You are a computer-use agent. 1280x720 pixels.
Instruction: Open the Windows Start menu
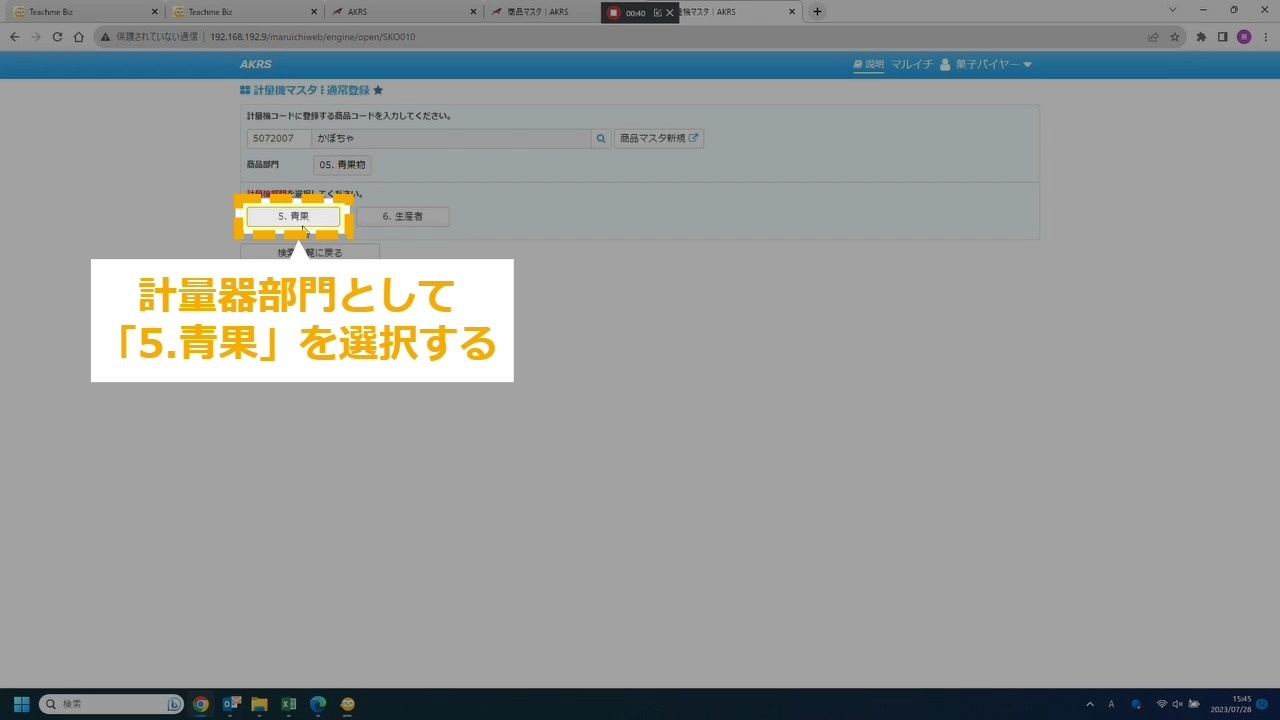pyautogui.click(x=21, y=704)
